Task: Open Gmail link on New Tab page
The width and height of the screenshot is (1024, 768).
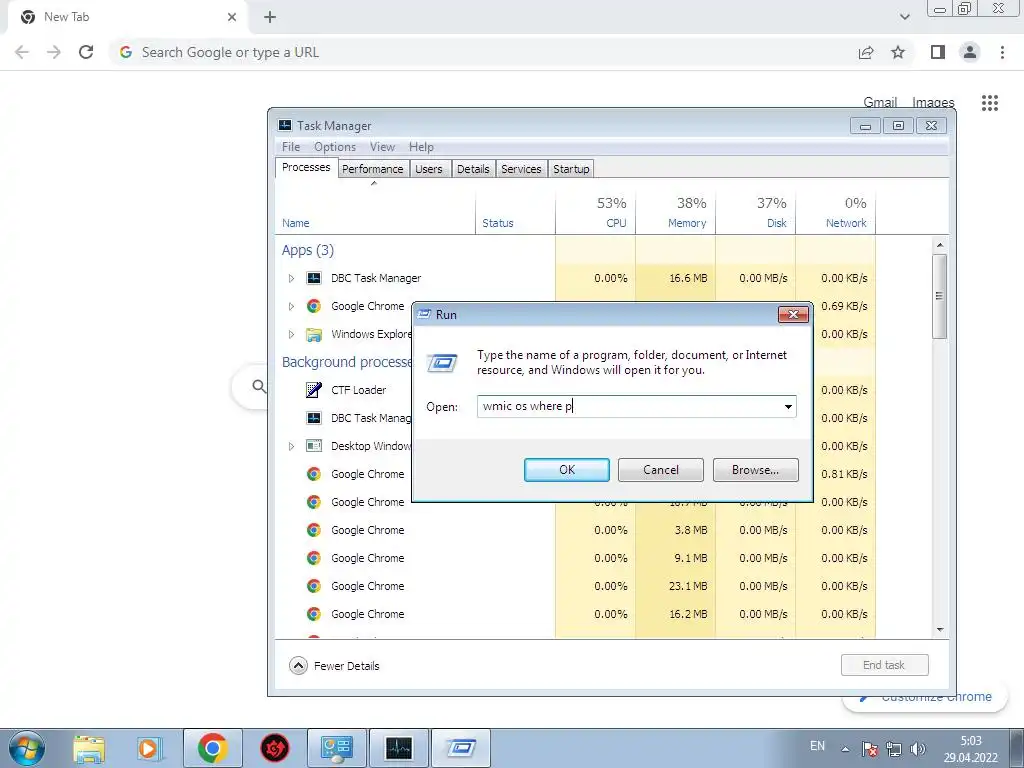Action: click(x=880, y=103)
